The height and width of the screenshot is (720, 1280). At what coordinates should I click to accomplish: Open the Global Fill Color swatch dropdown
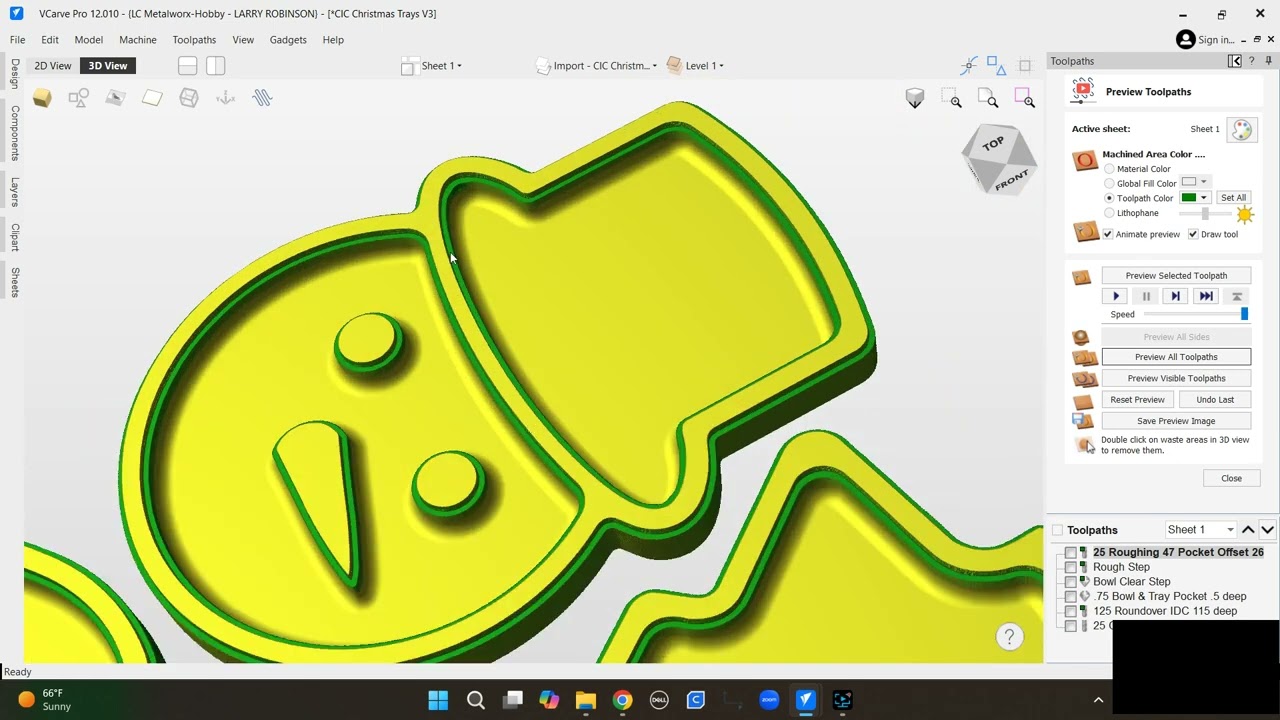pyautogui.click(x=1195, y=182)
